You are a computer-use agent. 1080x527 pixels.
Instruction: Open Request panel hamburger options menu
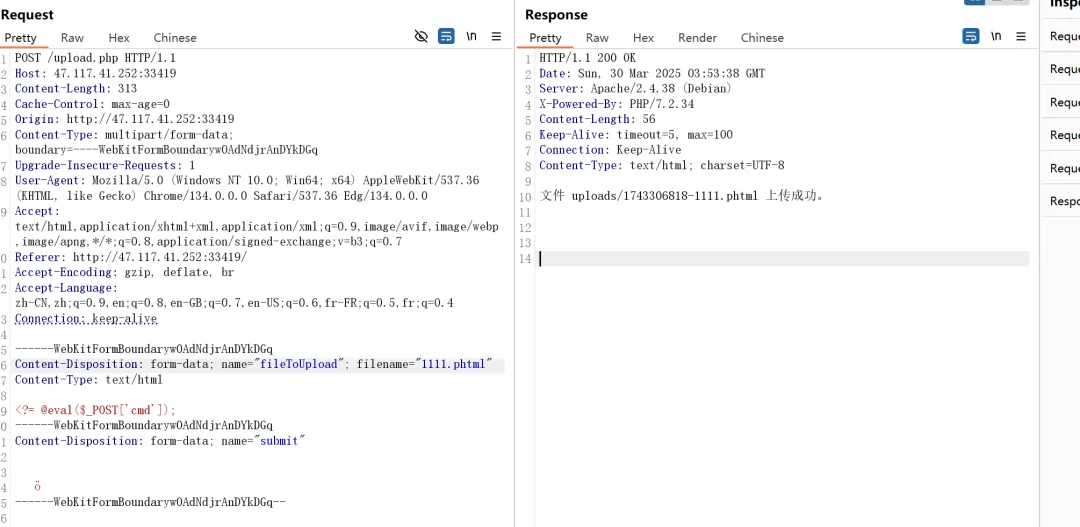point(497,37)
